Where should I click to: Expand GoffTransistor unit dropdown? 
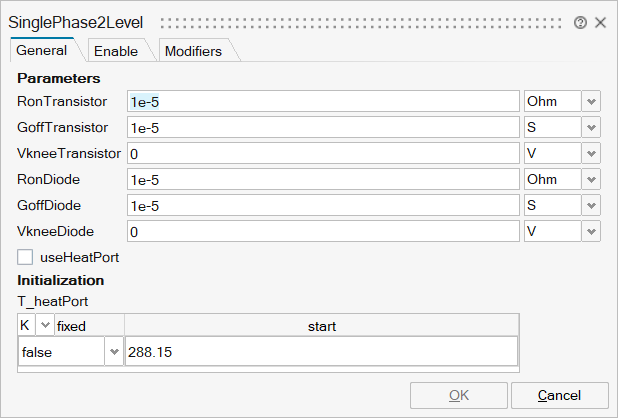tap(591, 127)
